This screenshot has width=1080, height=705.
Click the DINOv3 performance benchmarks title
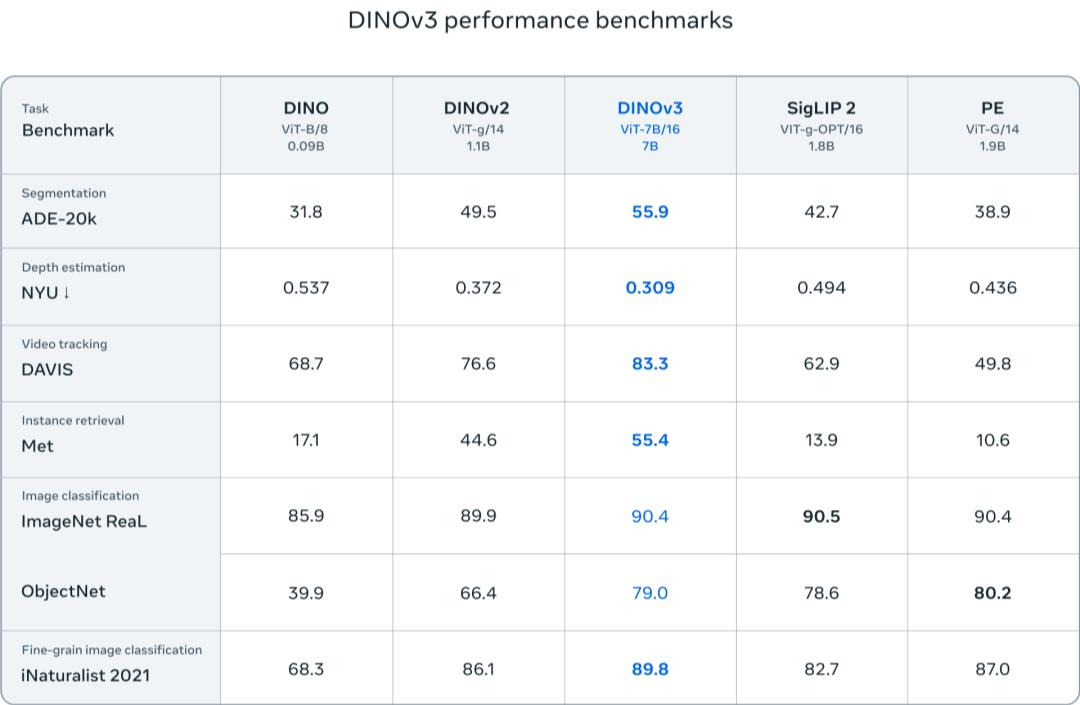click(540, 20)
